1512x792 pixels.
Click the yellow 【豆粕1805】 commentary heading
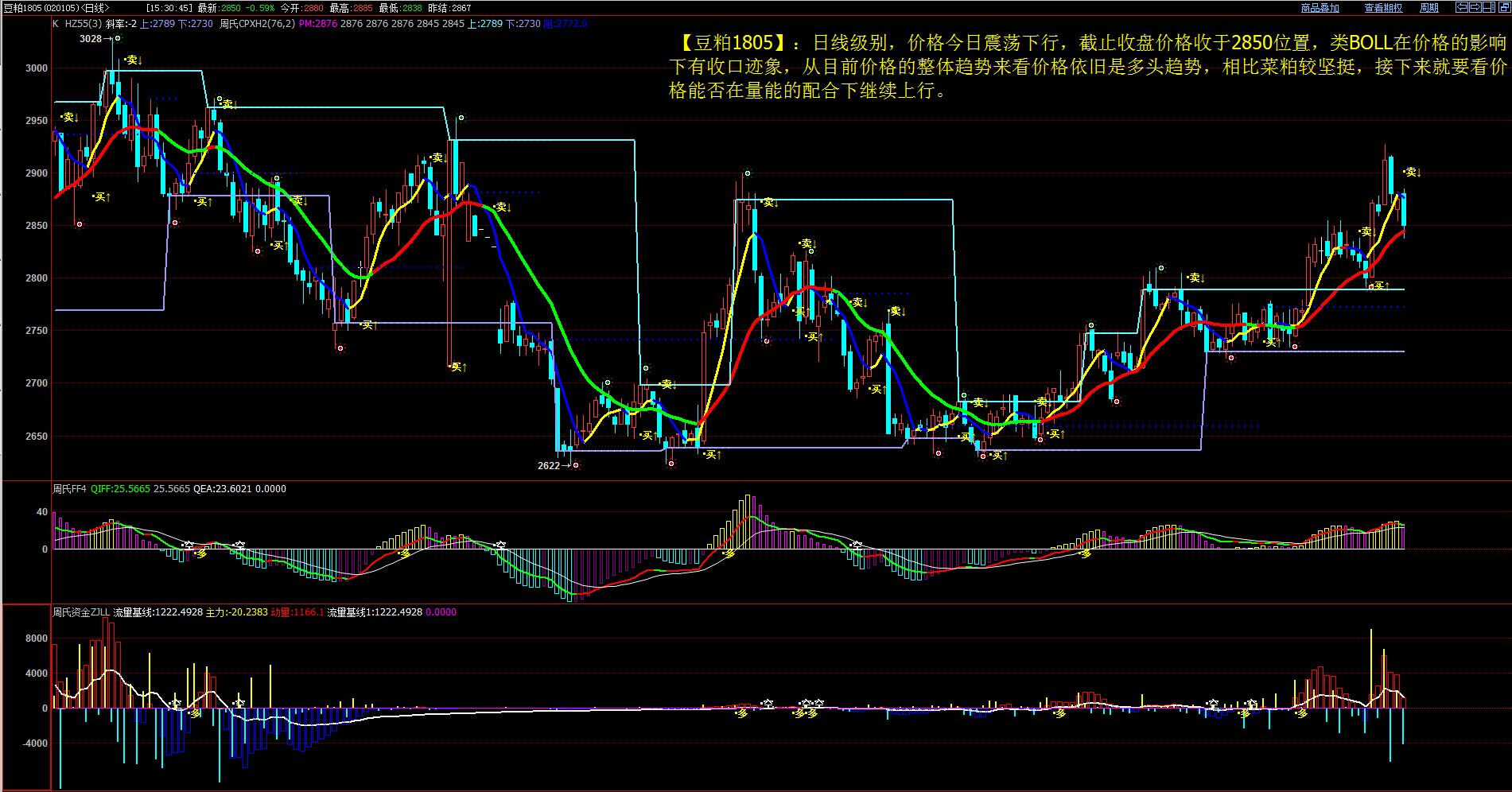[733, 42]
